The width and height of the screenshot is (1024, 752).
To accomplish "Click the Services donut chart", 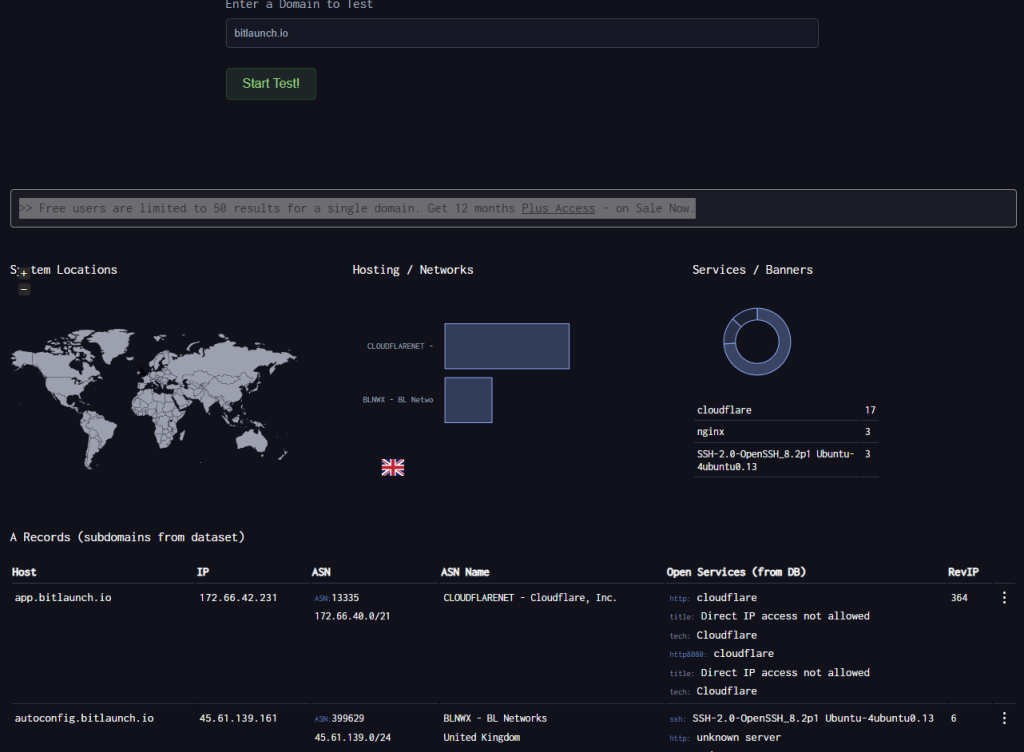I will point(757,342).
